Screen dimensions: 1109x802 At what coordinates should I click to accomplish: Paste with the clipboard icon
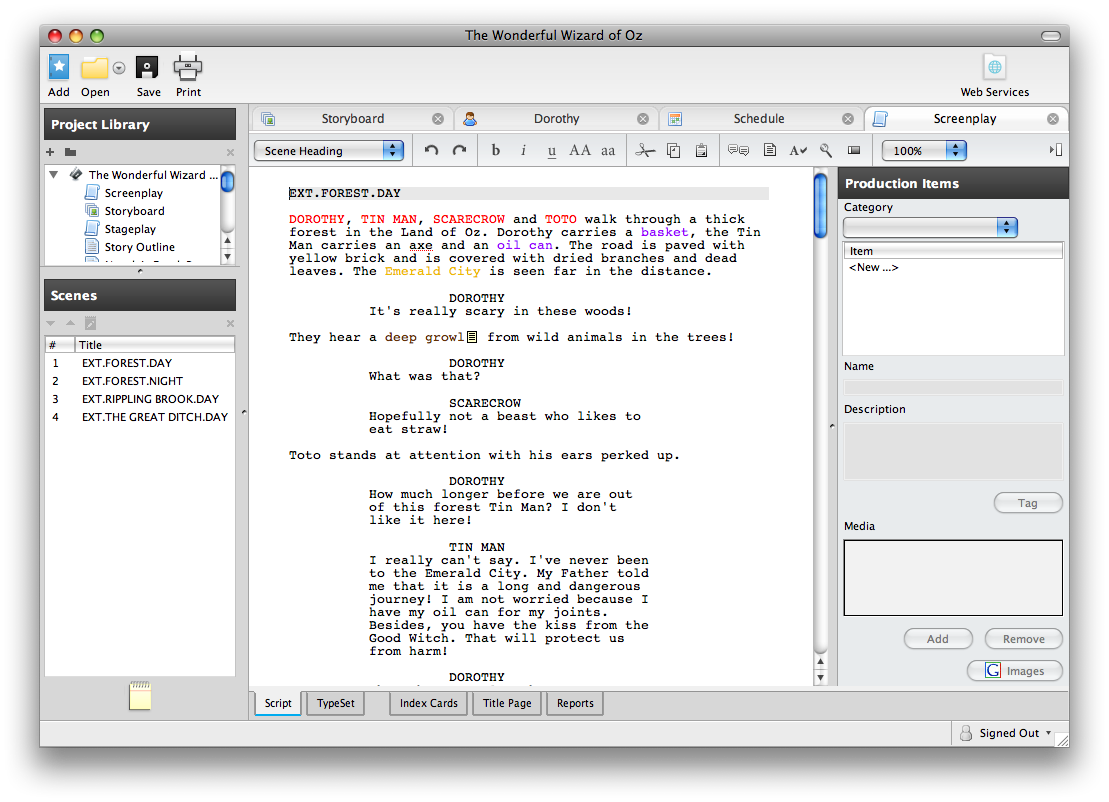pos(701,150)
